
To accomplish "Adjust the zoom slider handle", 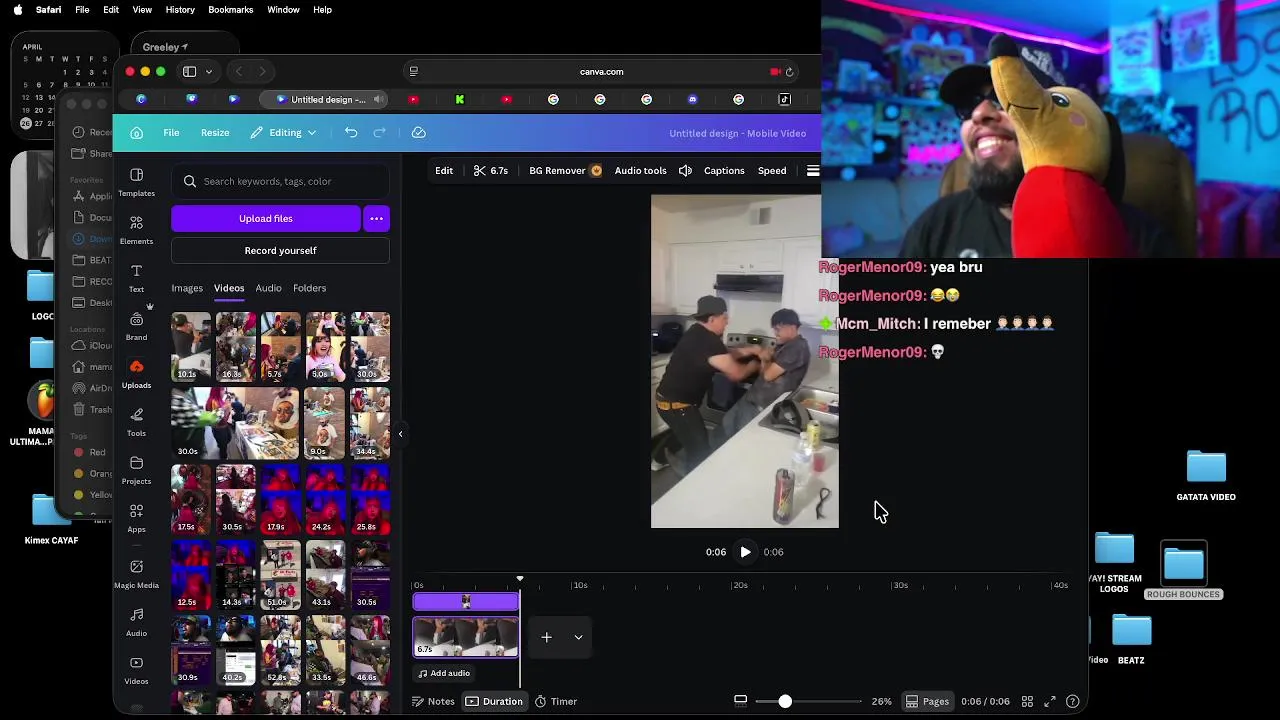I will tap(785, 702).
